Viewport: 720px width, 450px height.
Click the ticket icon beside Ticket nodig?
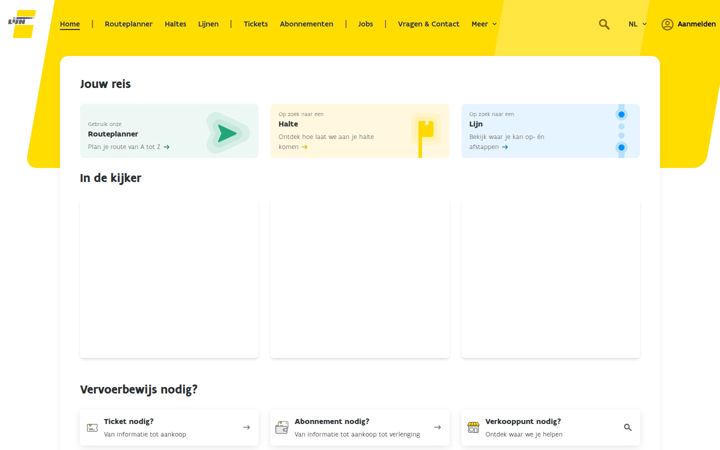click(x=92, y=428)
